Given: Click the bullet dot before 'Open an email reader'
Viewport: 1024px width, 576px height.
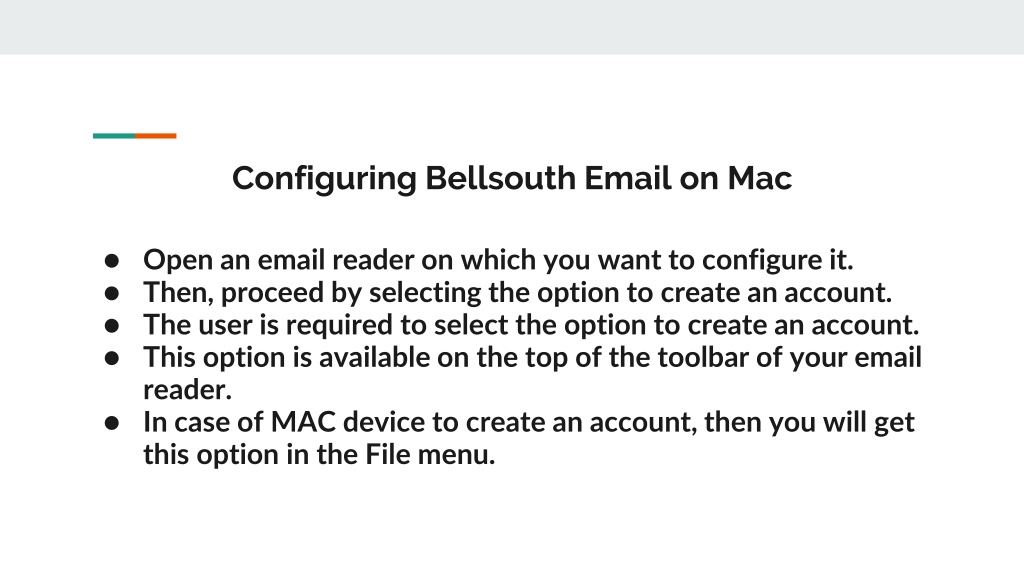Looking at the screenshot, I should (x=112, y=261).
